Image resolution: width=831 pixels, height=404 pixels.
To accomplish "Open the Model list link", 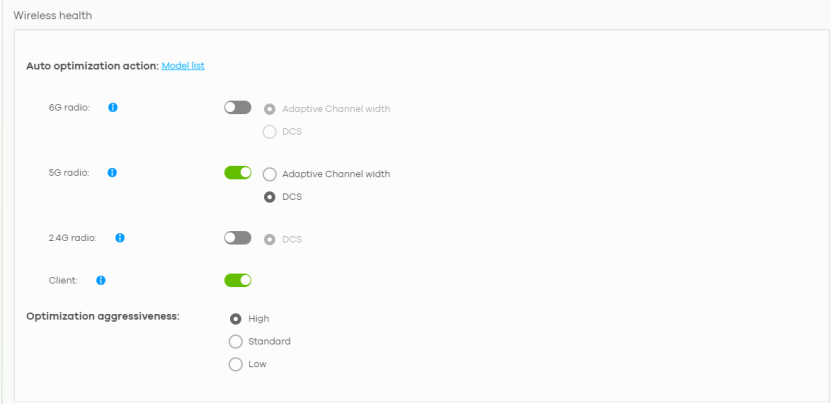I will [183, 66].
